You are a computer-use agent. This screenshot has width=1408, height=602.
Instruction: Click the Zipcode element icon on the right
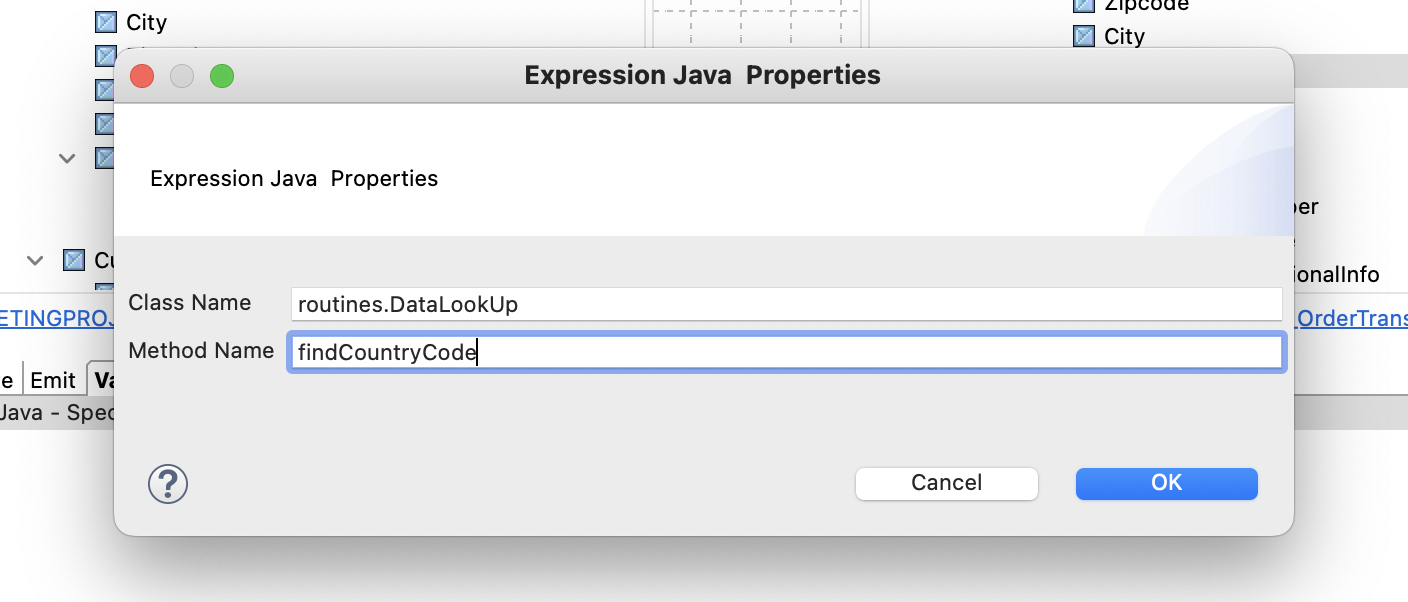[x=1084, y=5]
